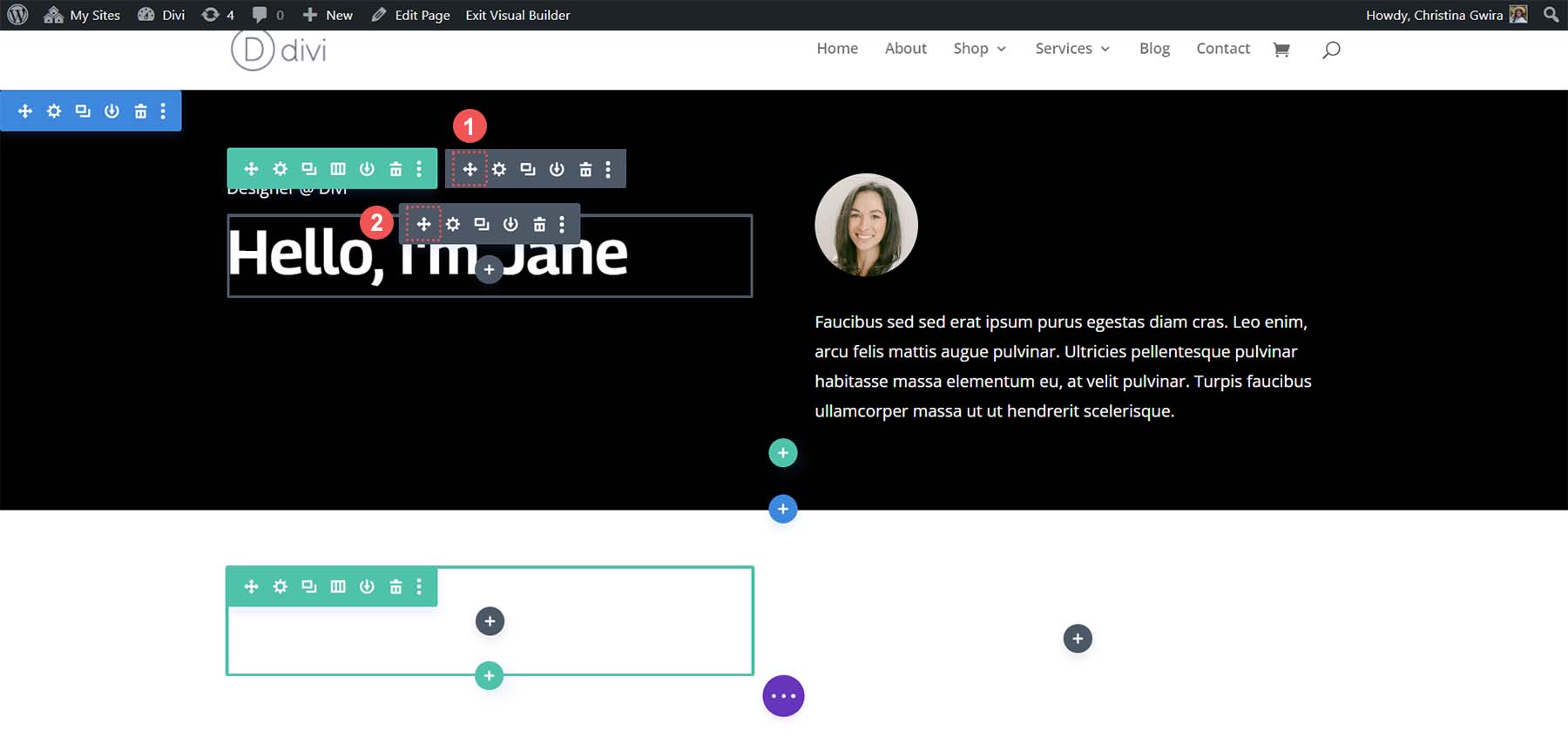Screen dimensions: 1568x738
Task: Duplicate the heading module
Action: (482, 225)
